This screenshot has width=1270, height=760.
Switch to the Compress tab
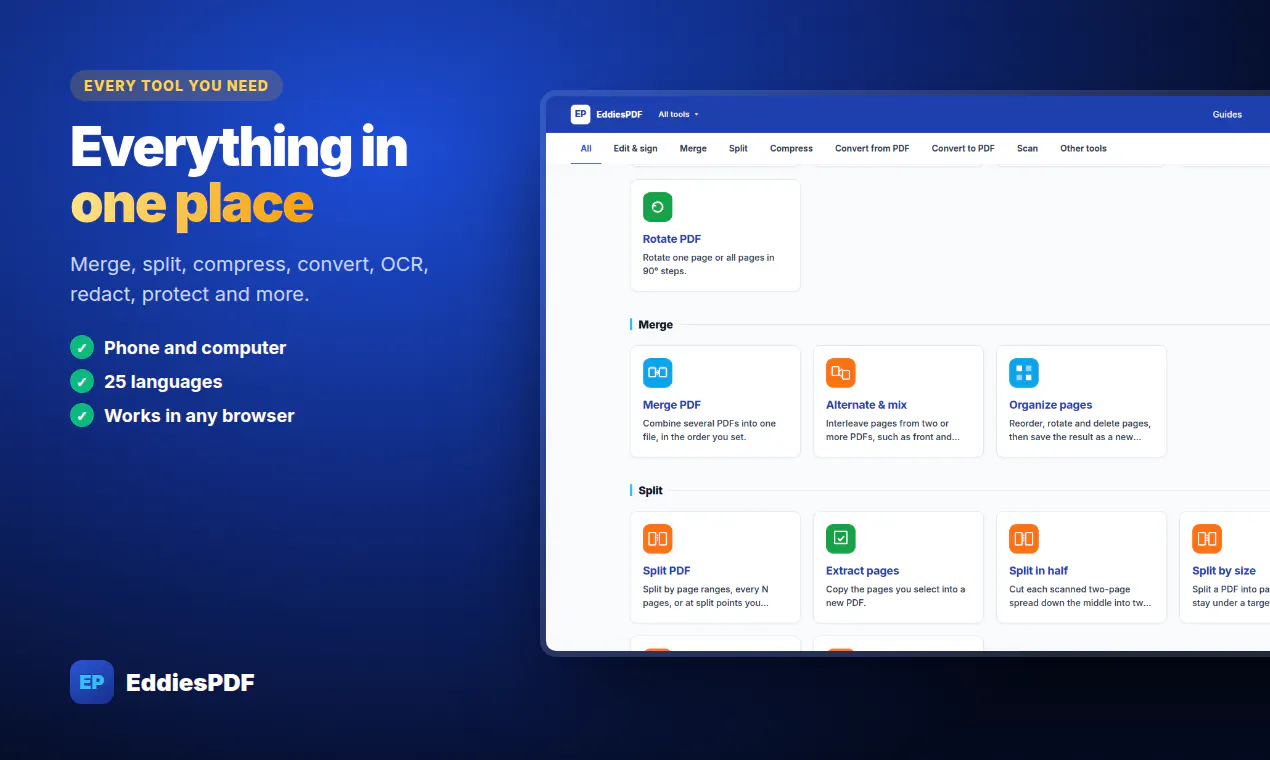[791, 148]
